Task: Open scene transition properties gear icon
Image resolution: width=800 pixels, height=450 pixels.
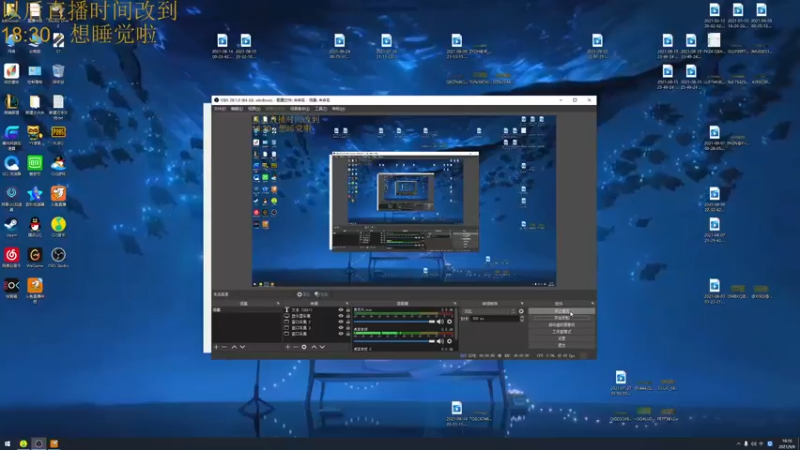Action: click(x=521, y=311)
